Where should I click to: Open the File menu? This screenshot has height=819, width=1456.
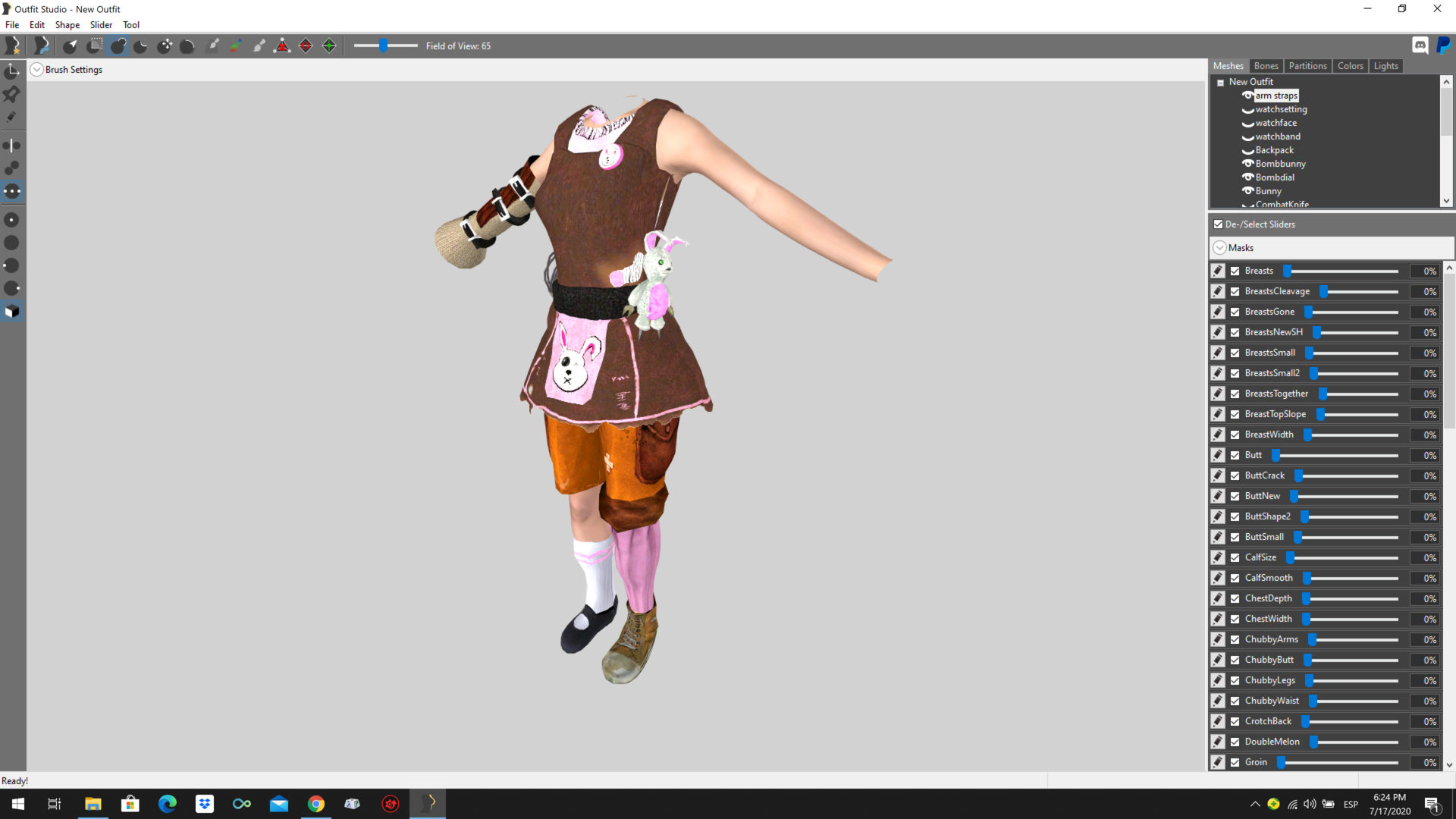click(x=12, y=25)
